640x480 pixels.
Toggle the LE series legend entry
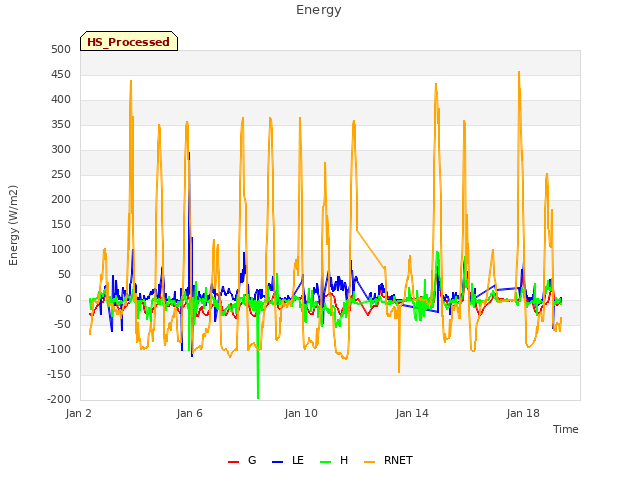pos(288,460)
